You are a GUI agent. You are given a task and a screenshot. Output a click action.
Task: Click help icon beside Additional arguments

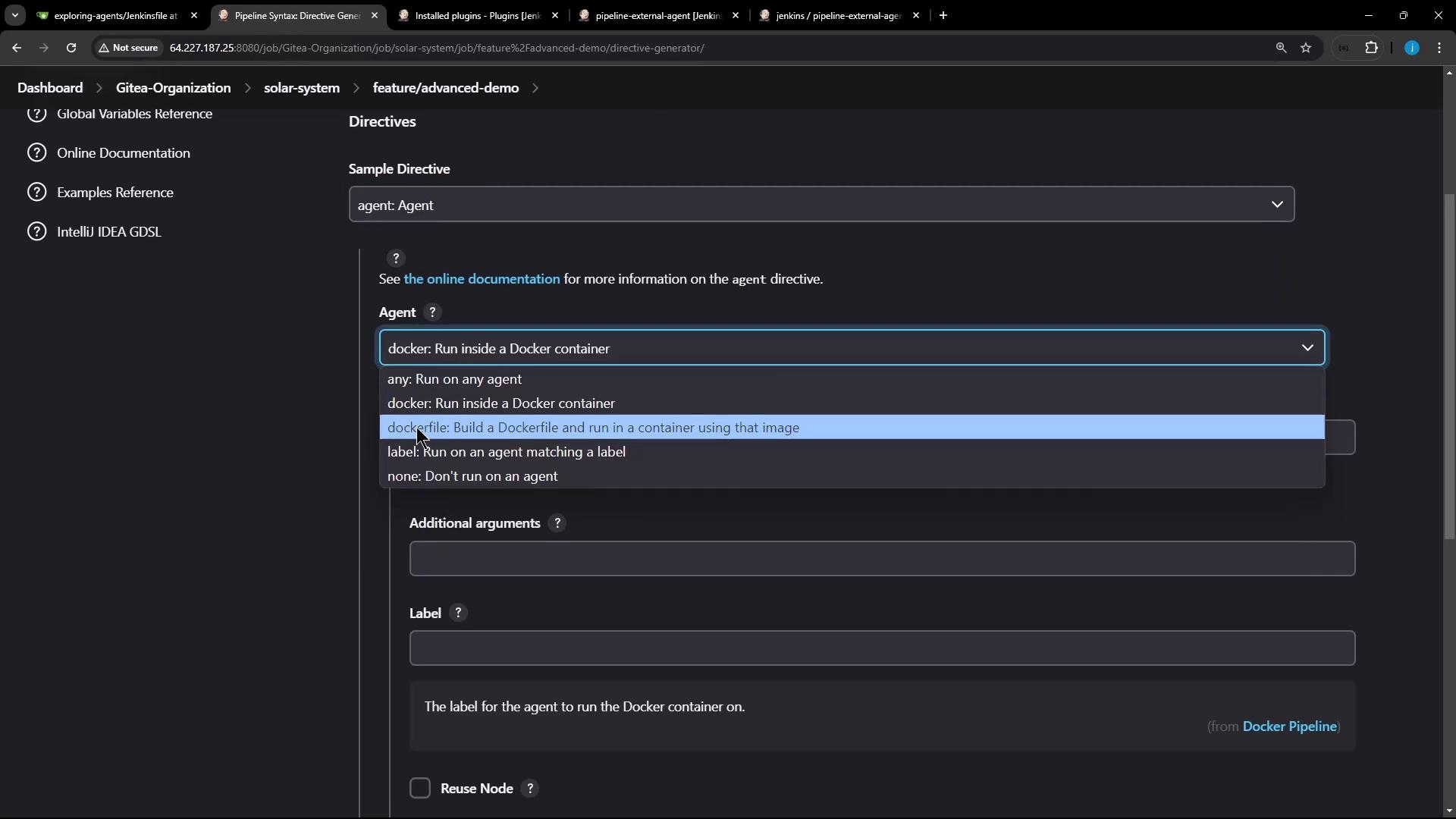[557, 523]
